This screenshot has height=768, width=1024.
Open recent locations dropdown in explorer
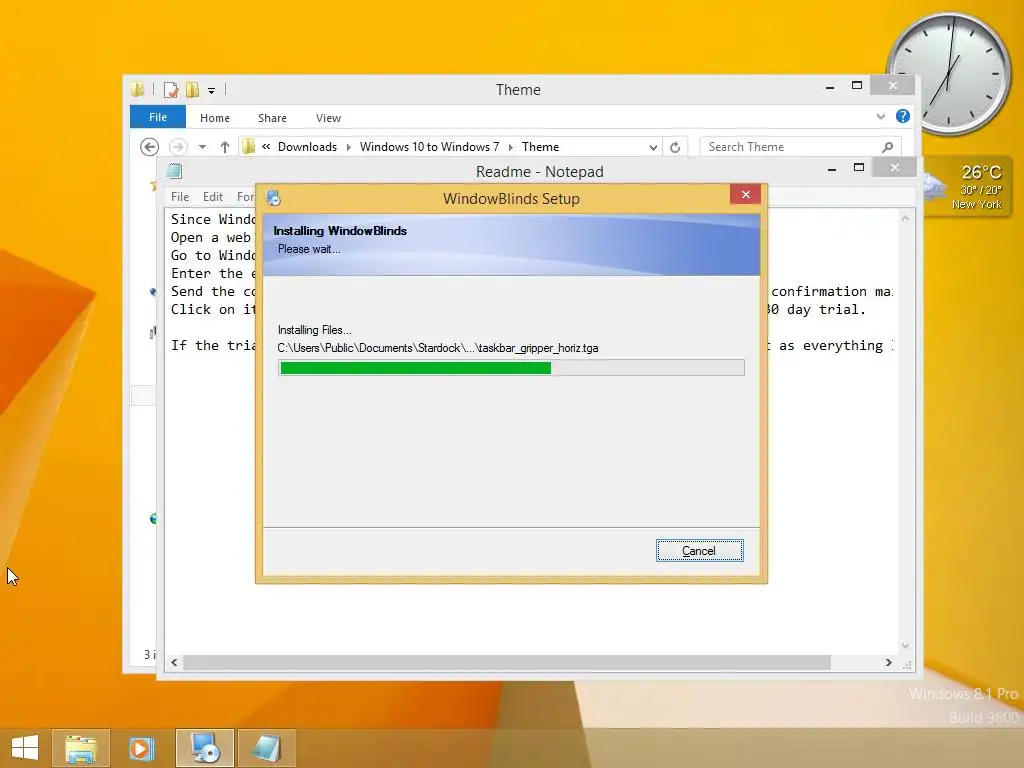point(202,147)
